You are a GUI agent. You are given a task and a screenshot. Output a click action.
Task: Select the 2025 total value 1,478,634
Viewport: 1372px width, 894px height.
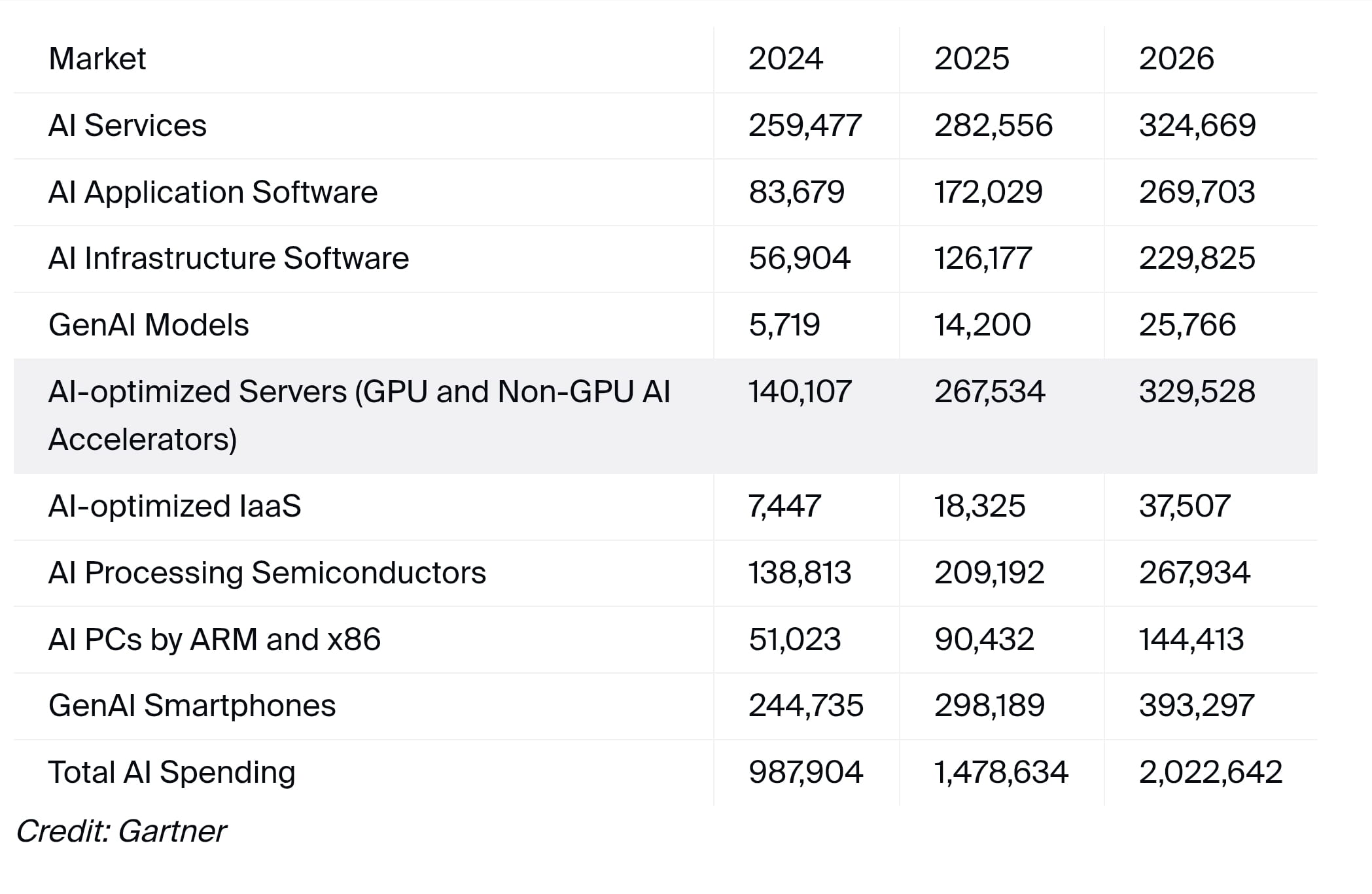click(1001, 772)
